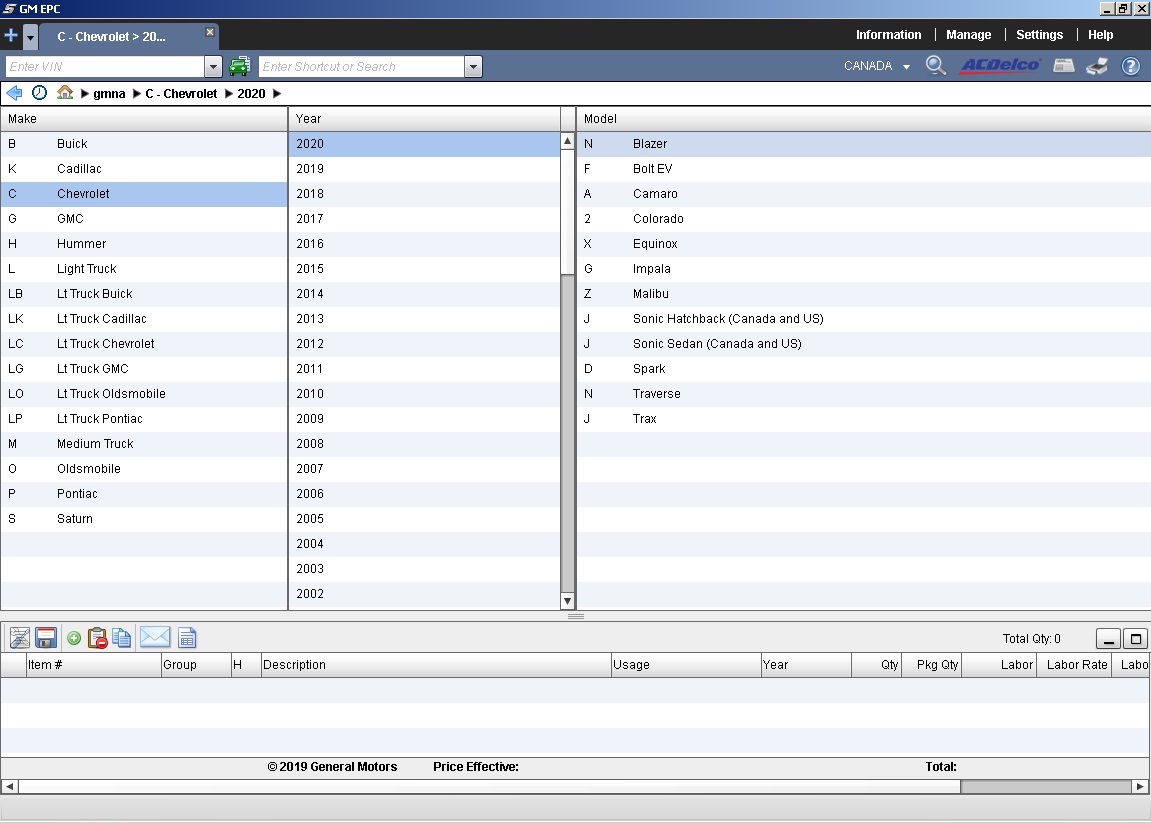The height and width of the screenshot is (823, 1151).
Task: Select the Traverse model
Action: 864,394
